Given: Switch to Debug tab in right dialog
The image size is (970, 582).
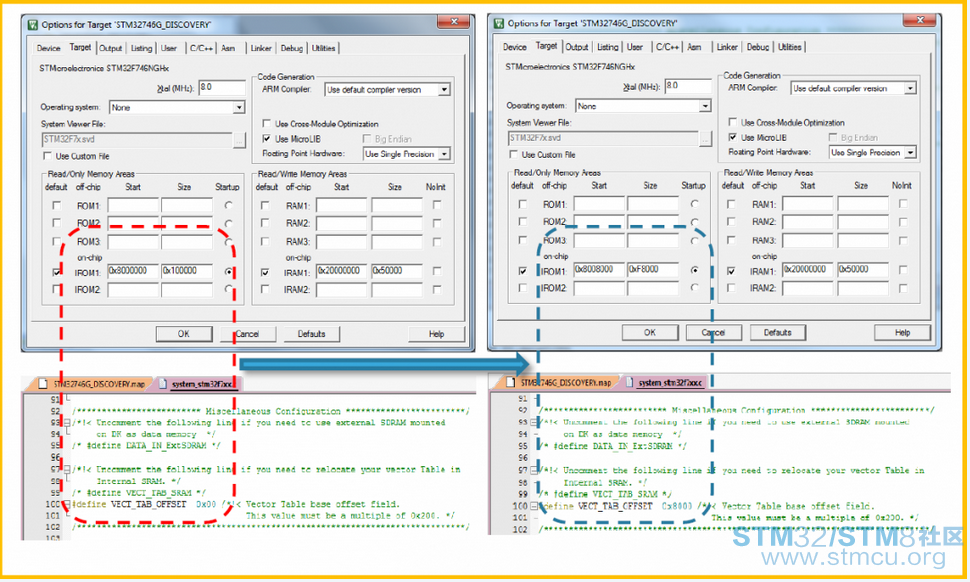Looking at the screenshot, I should tap(758, 47).
